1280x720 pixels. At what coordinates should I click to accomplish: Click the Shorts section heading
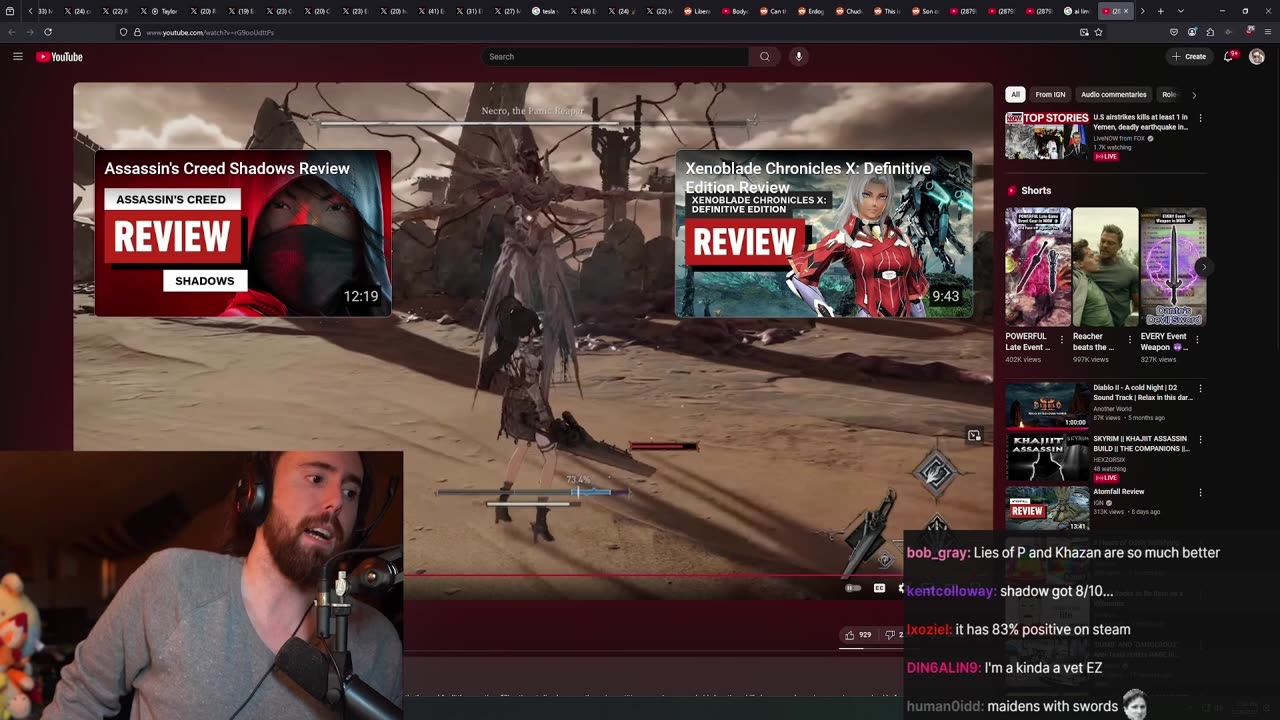pyautogui.click(x=1036, y=190)
